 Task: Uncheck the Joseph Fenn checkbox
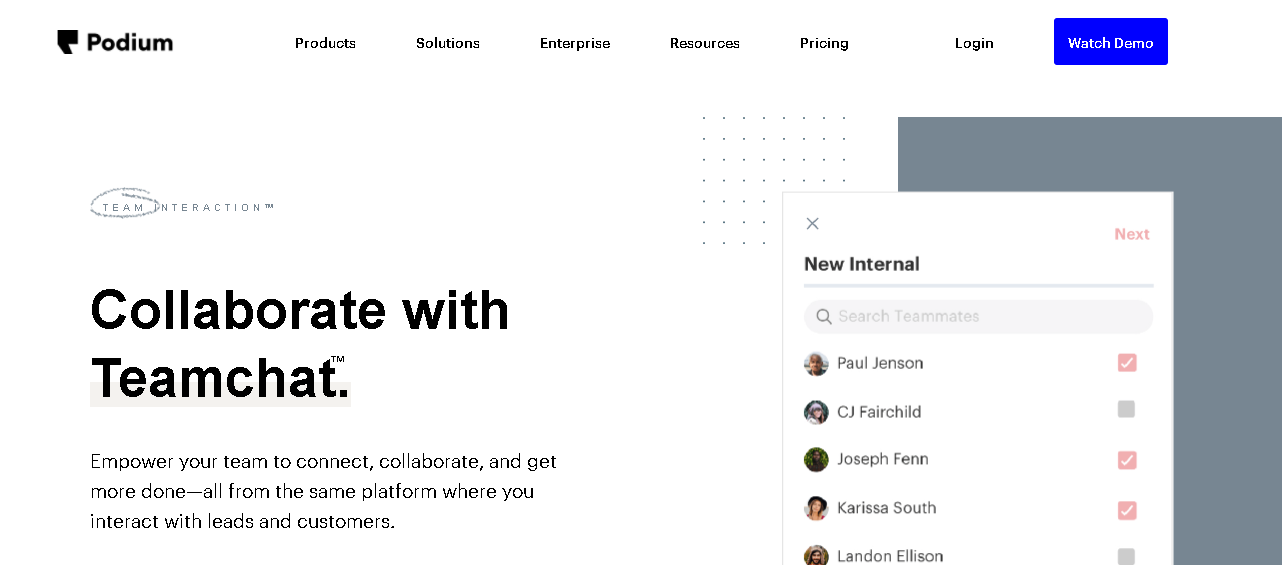coord(1127,460)
